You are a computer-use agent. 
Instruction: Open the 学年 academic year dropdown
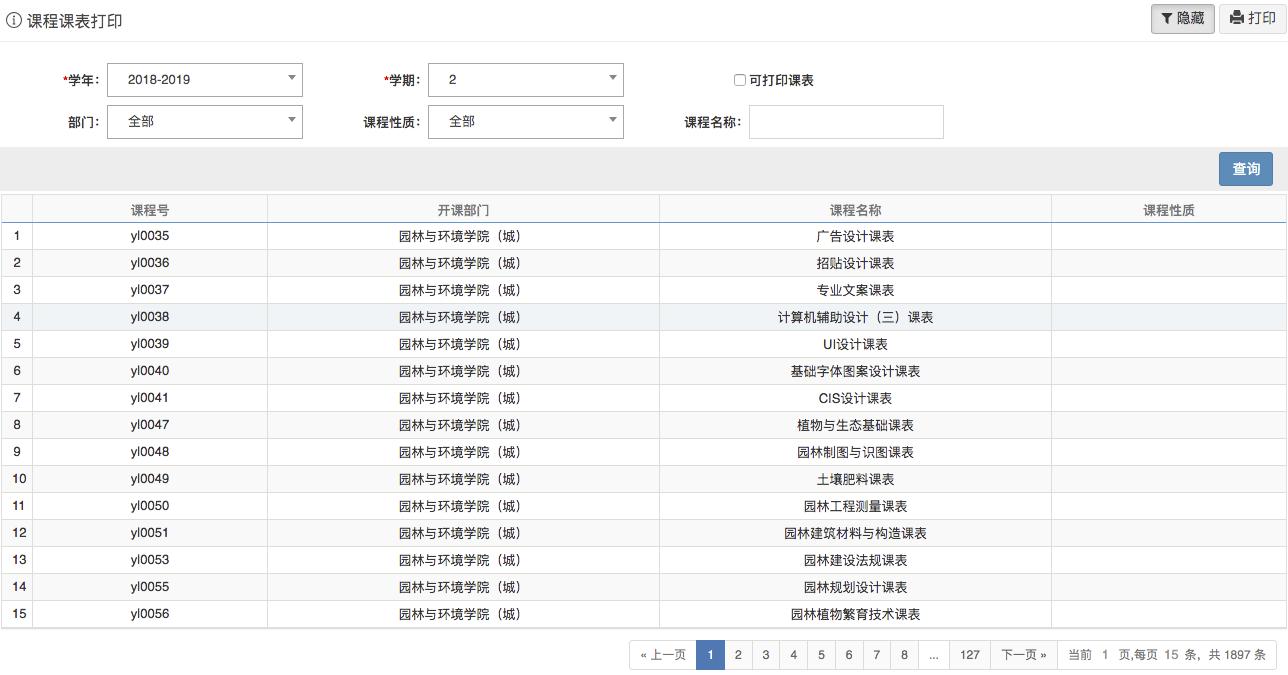point(291,79)
